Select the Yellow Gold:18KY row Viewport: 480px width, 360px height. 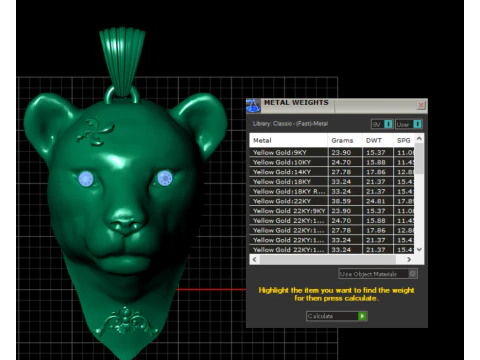(332, 182)
